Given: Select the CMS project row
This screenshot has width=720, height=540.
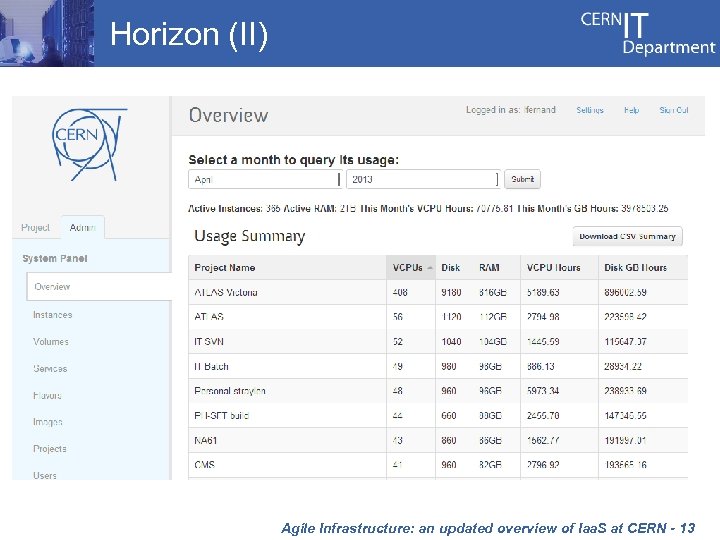Looking at the screenshot, I should point(438,465).
